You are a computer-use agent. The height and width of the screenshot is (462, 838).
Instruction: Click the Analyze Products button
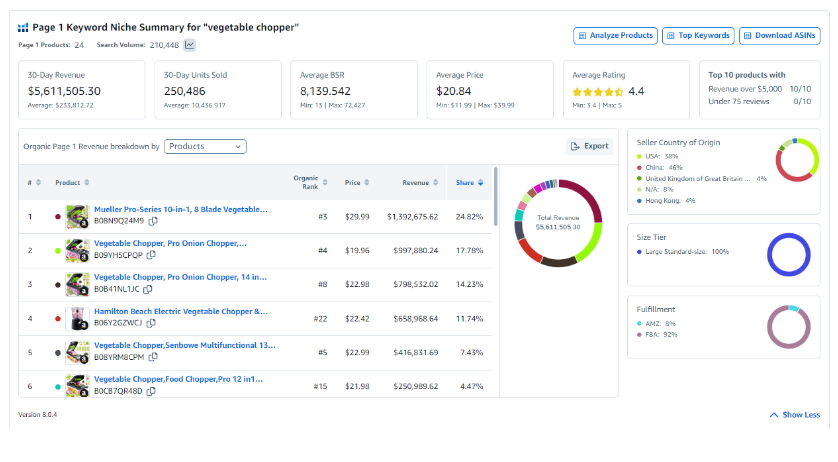(x=615, y=36)
